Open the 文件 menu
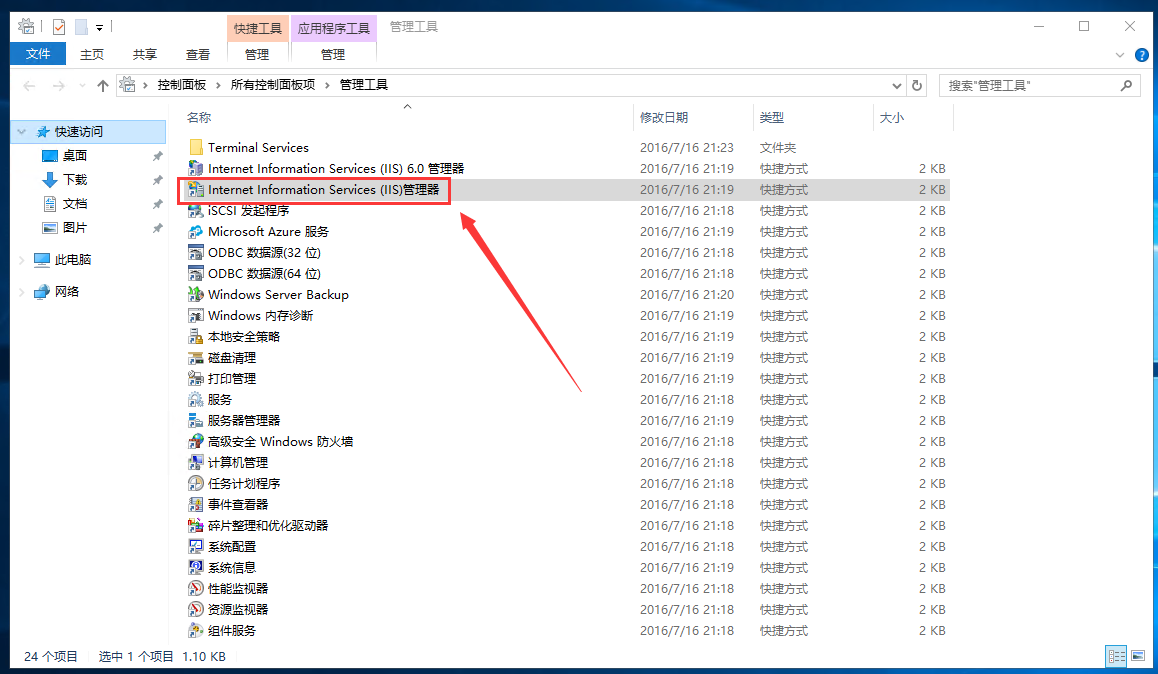Image resolution: width=1158 pixels, height=674 pixels. (38, 54)
